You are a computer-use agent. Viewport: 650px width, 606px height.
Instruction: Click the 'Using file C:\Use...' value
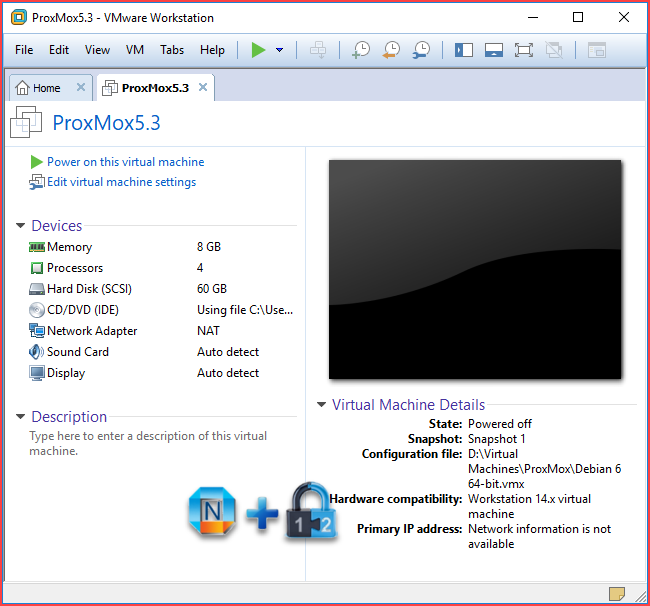(x=245, y=310)
